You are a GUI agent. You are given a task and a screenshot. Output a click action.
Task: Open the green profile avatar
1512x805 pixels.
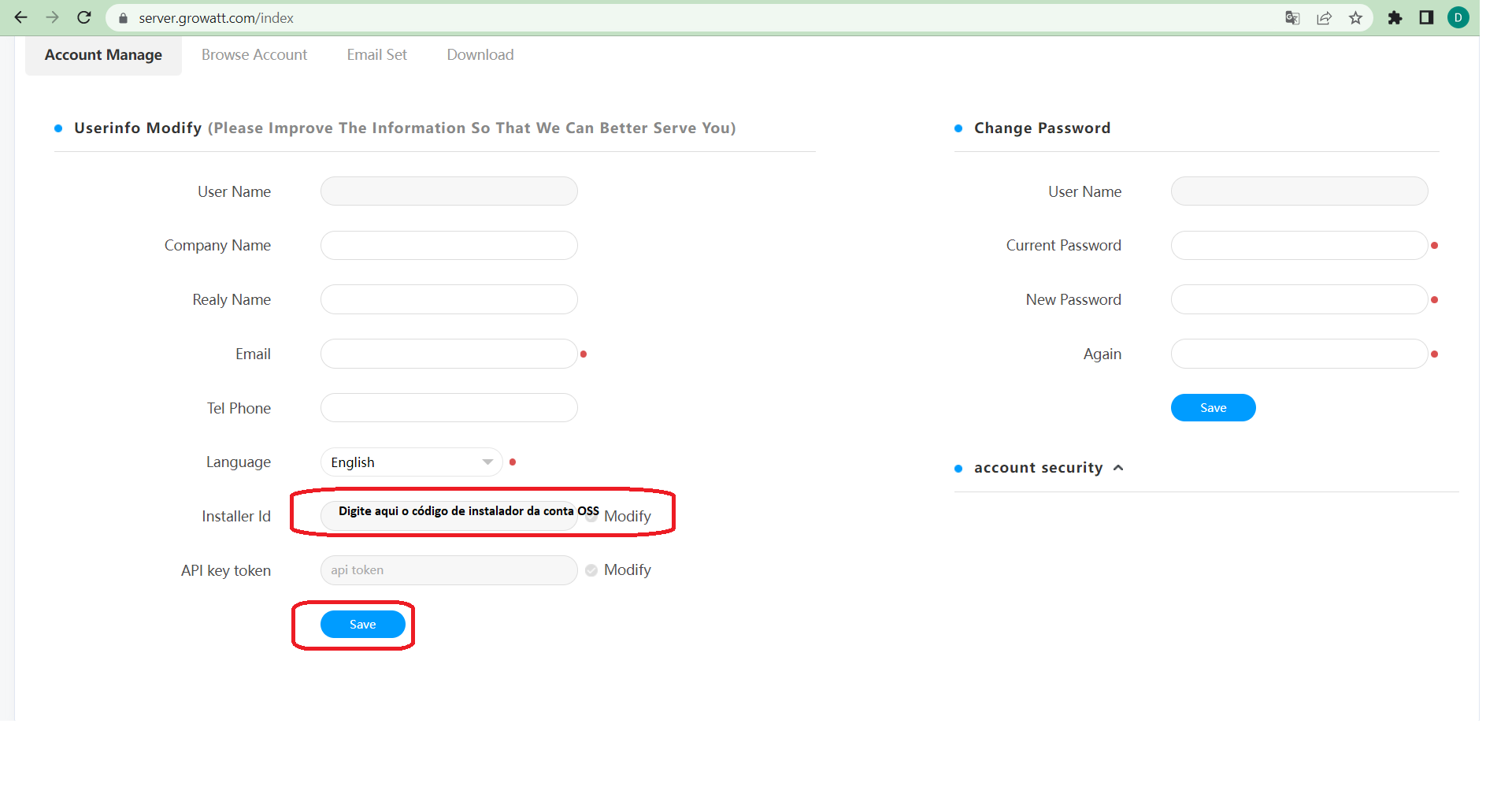1458,17
